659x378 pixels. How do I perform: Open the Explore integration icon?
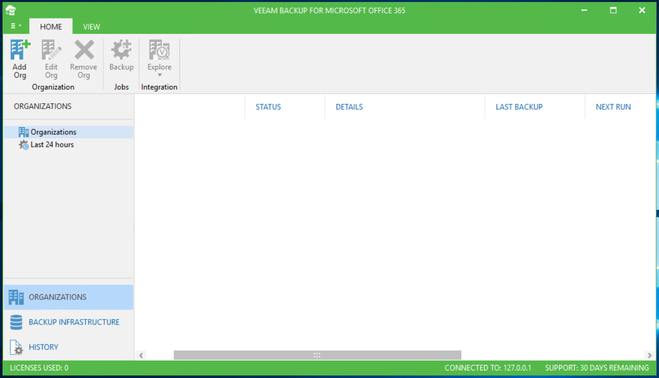point(159,50)
